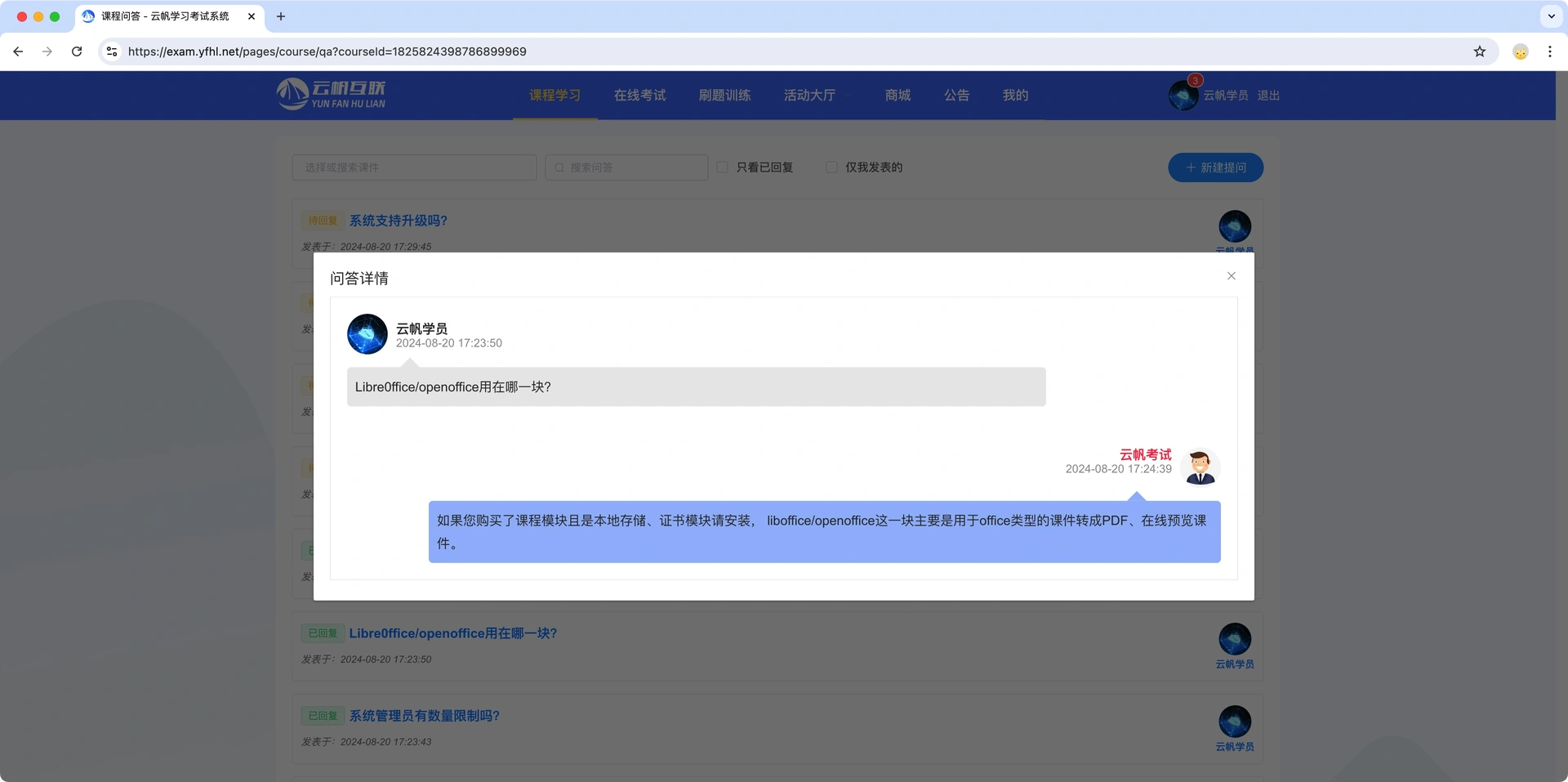Click the browser address bar URL

click(327, 51)
